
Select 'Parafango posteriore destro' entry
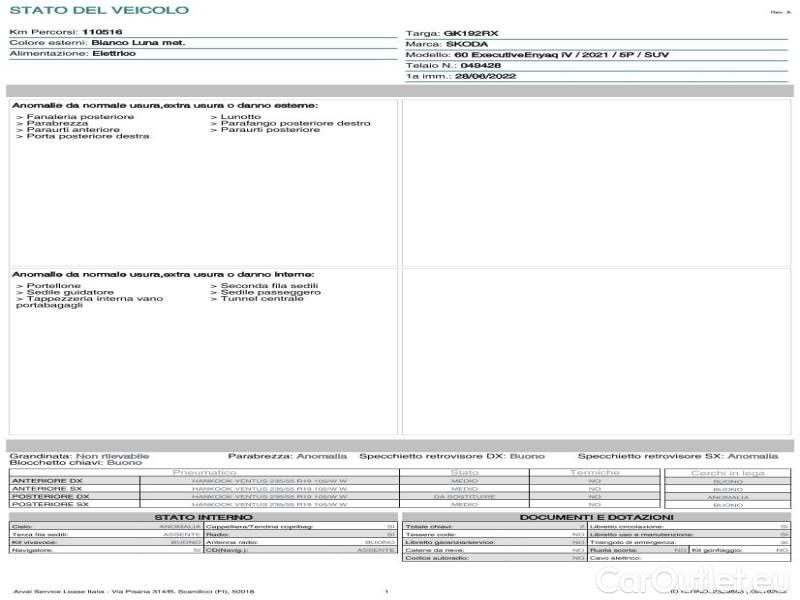point(295,123)
